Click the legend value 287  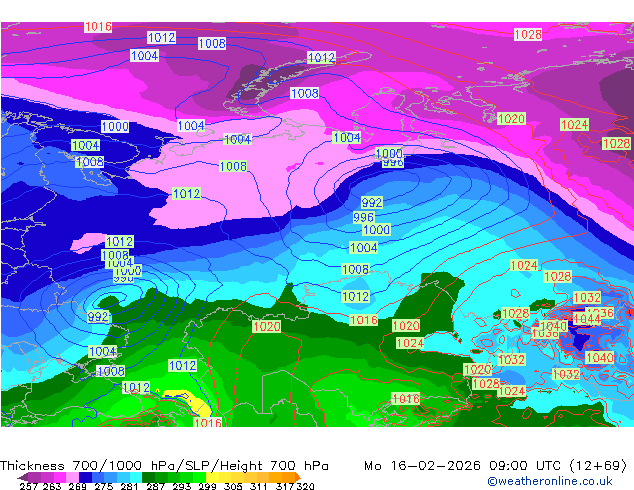[x=155, y=486]
